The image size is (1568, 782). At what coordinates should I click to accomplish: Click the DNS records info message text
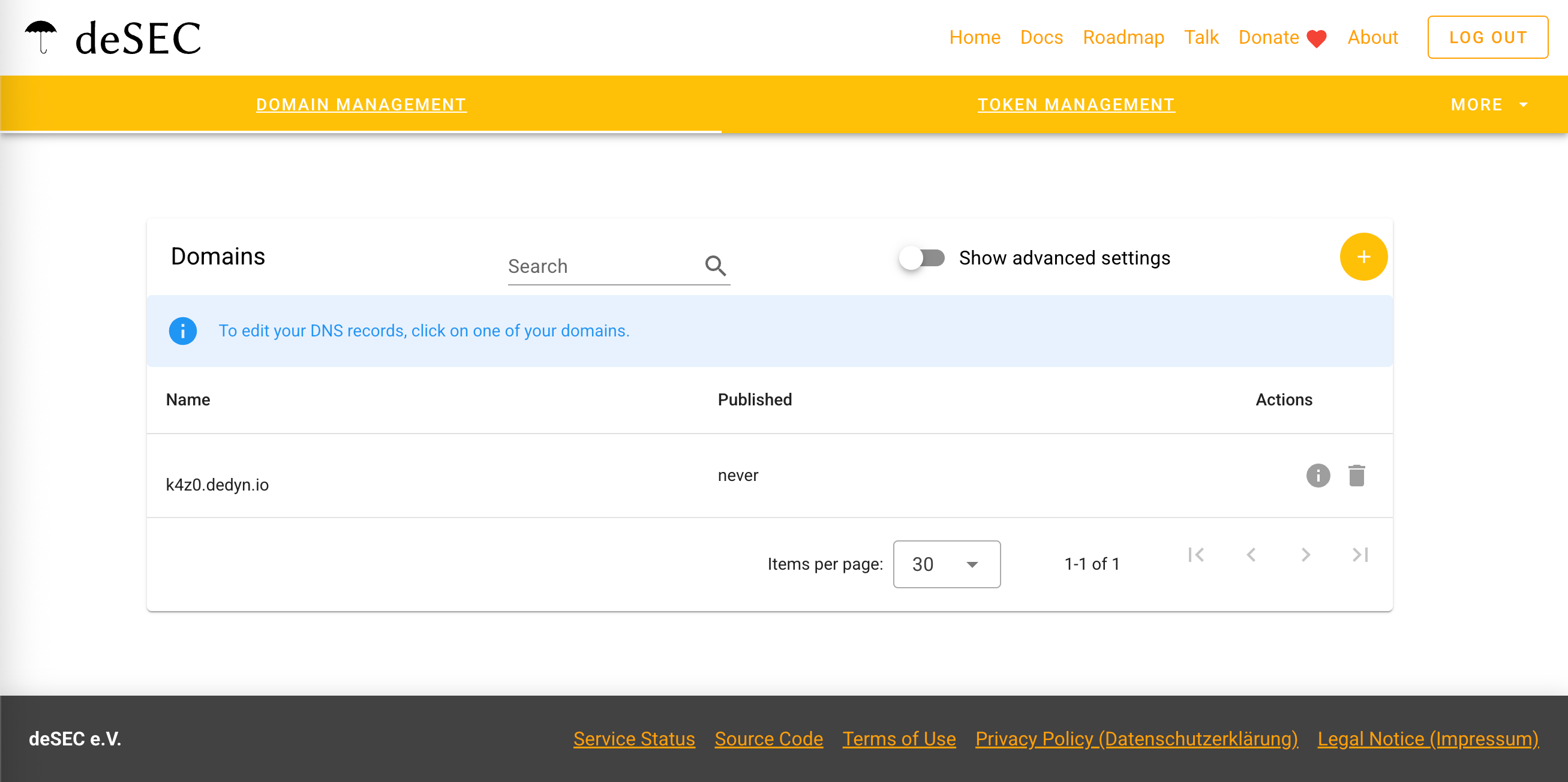pos(423,331)
